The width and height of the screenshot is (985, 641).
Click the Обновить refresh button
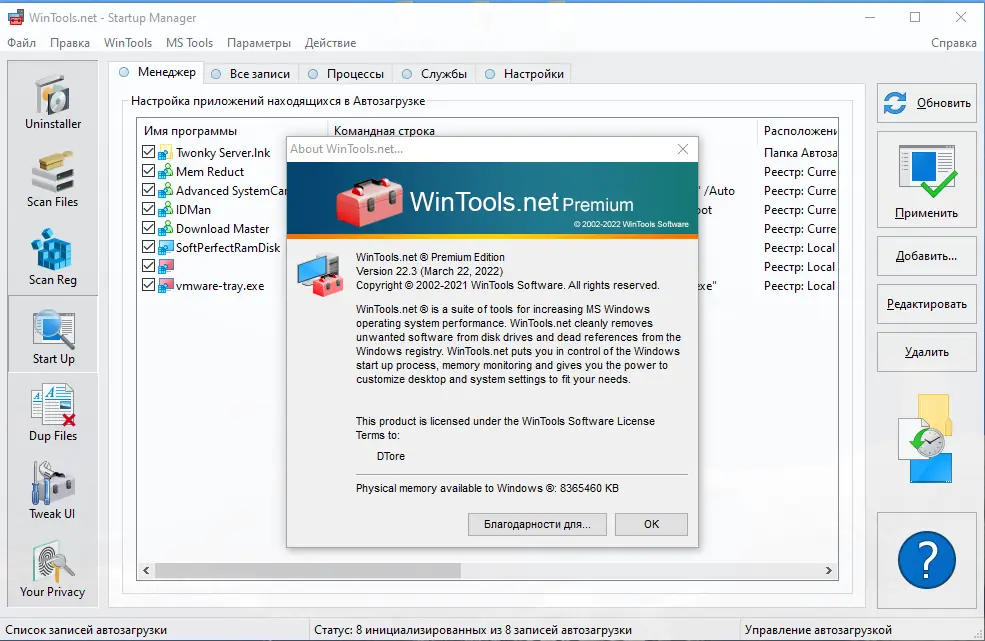(927, 102)
